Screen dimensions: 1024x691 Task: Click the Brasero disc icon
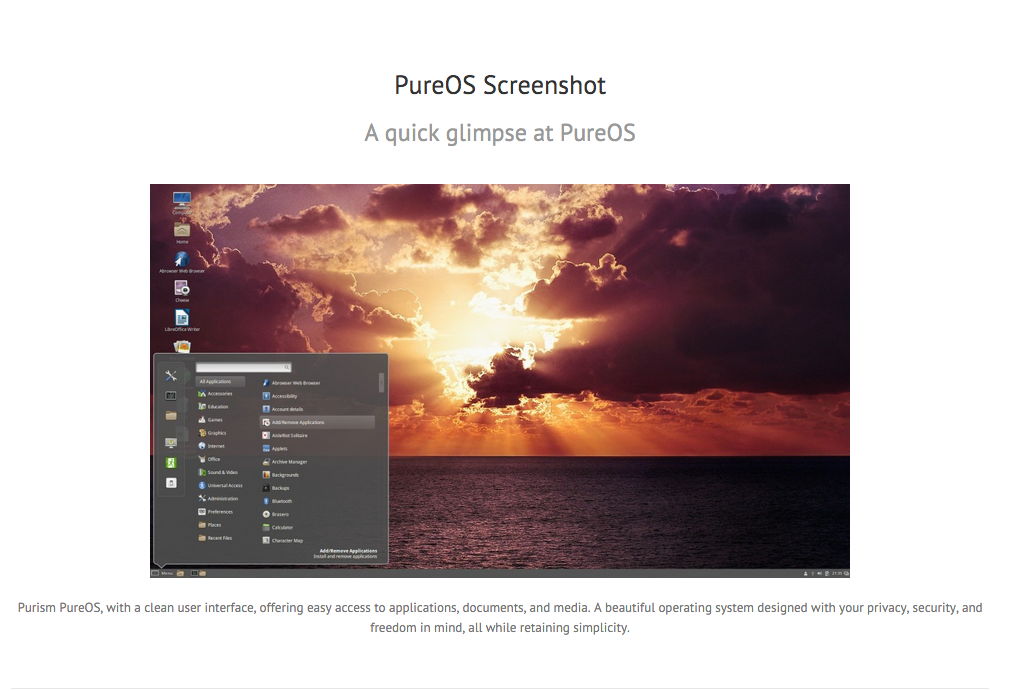coord(266,514)
